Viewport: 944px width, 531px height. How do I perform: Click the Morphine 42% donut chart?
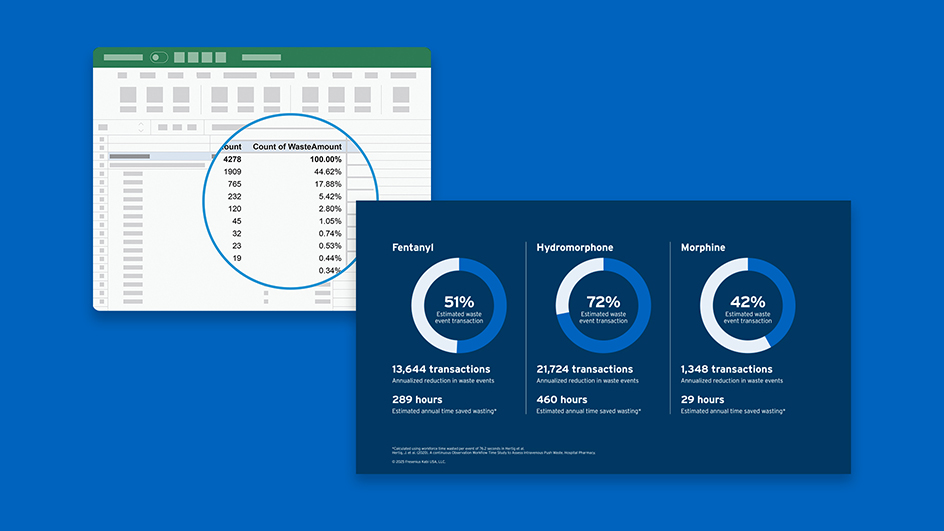tap(747, 306)
